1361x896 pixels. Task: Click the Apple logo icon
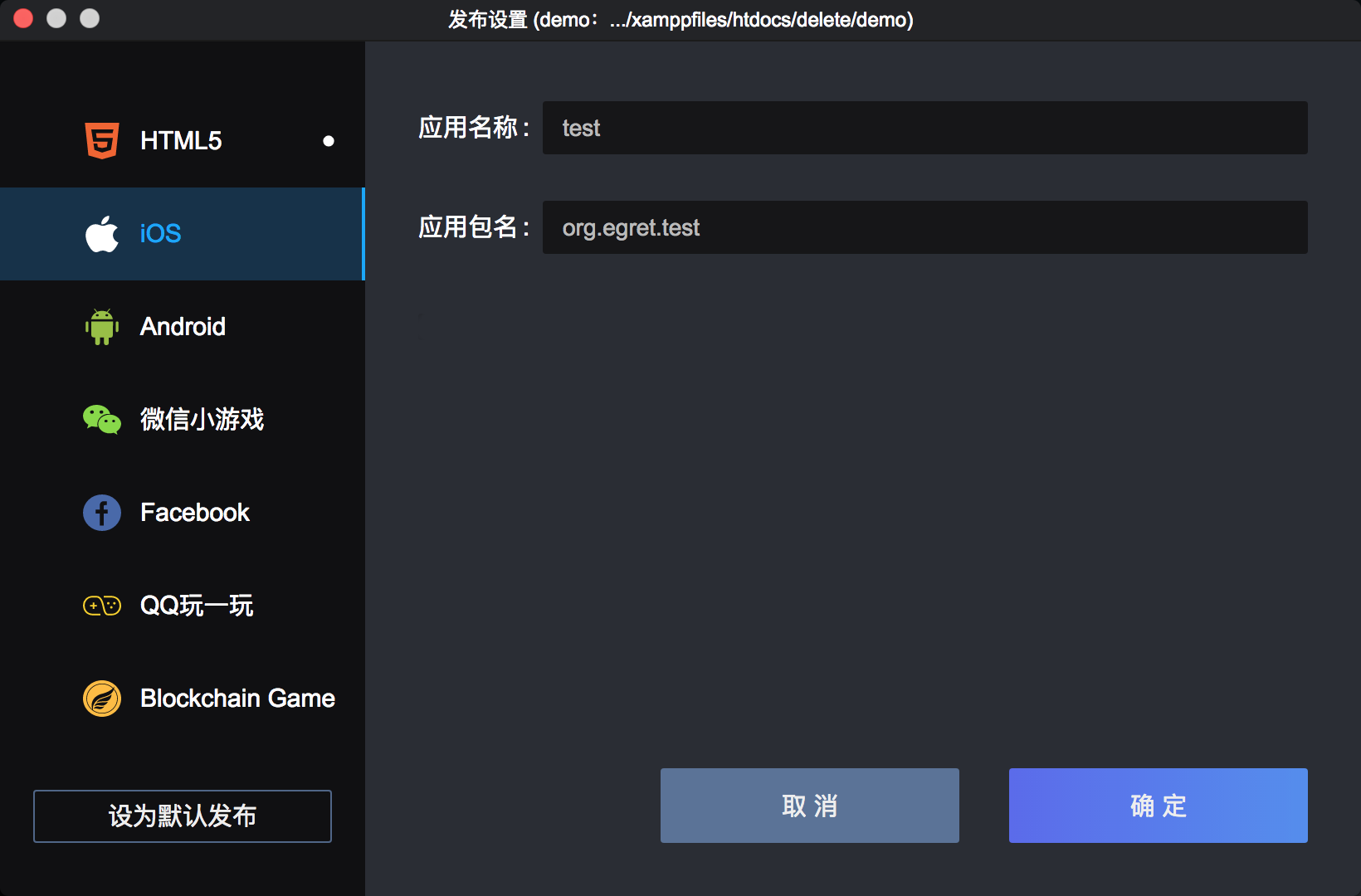102,234
